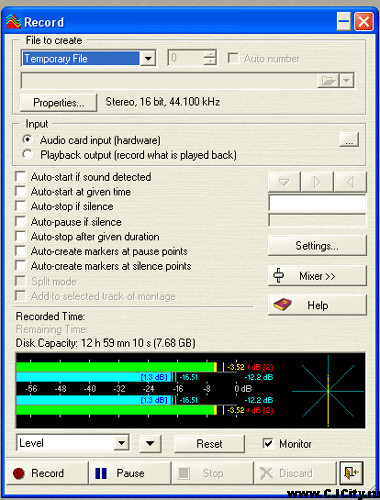Viewport: 380px width, 500px height.
Task: Click the downward triangle marker button
Action: [284, 182]
